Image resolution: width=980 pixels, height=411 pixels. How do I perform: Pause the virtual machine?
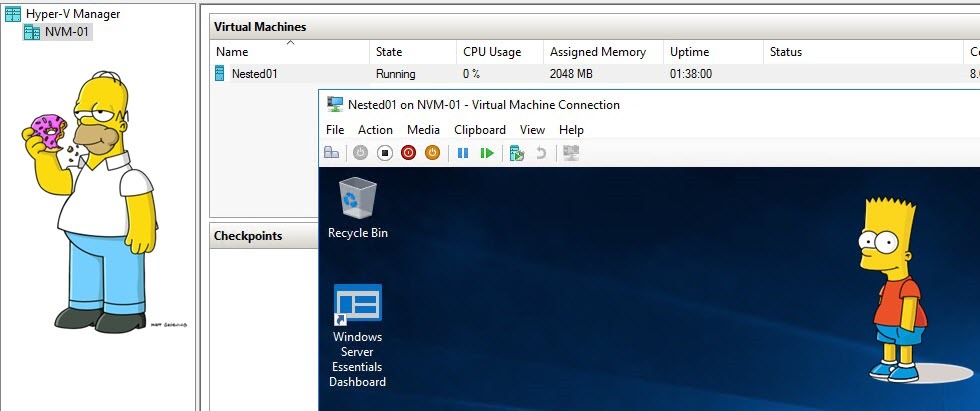click(462, 153)
